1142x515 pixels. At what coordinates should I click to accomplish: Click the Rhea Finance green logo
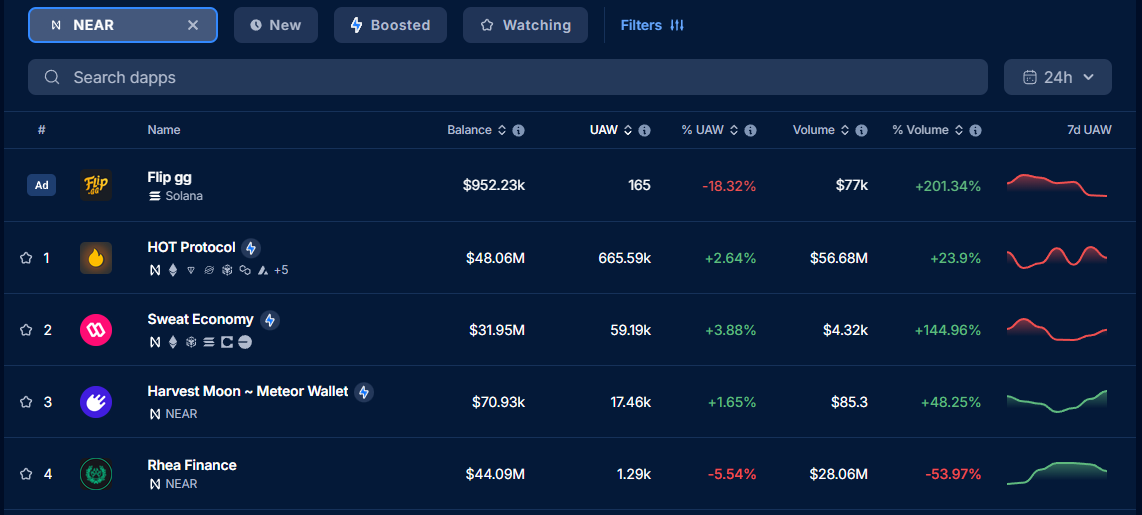tap(96, 474)
